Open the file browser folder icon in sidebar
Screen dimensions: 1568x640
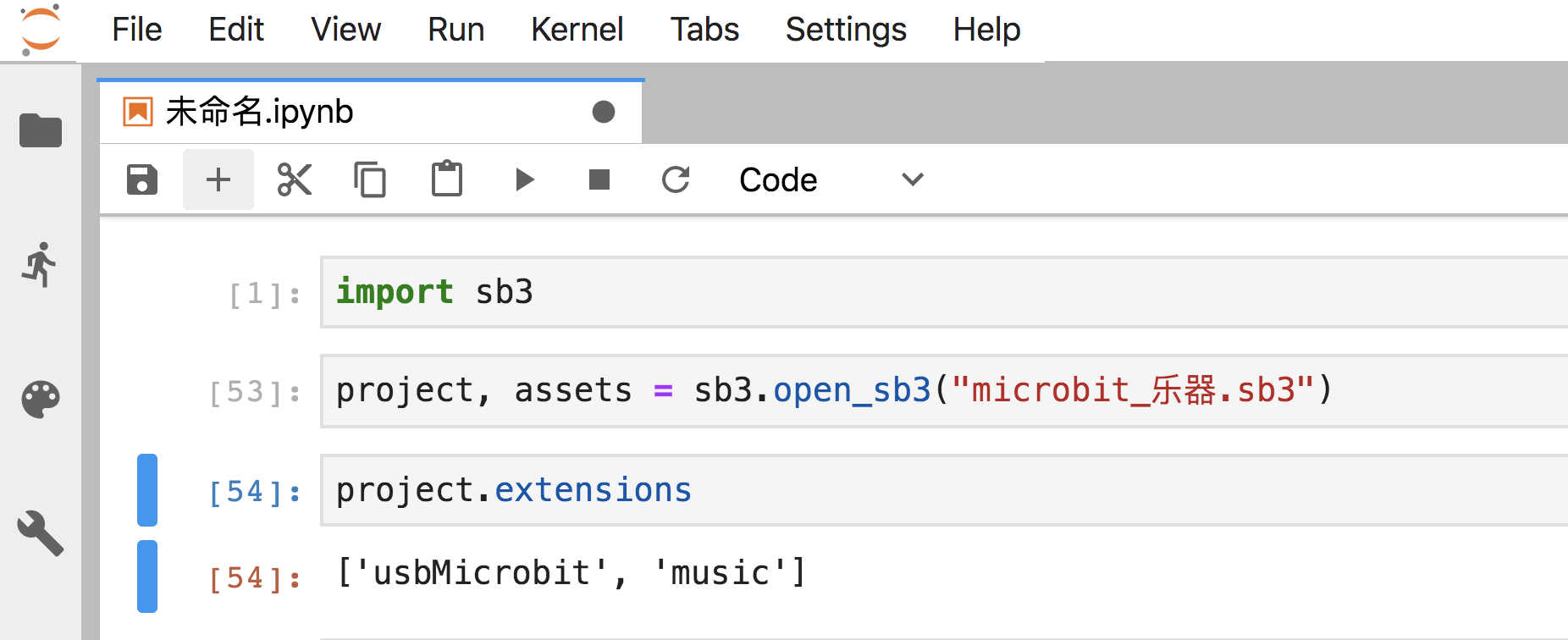(x=41, y=130)
